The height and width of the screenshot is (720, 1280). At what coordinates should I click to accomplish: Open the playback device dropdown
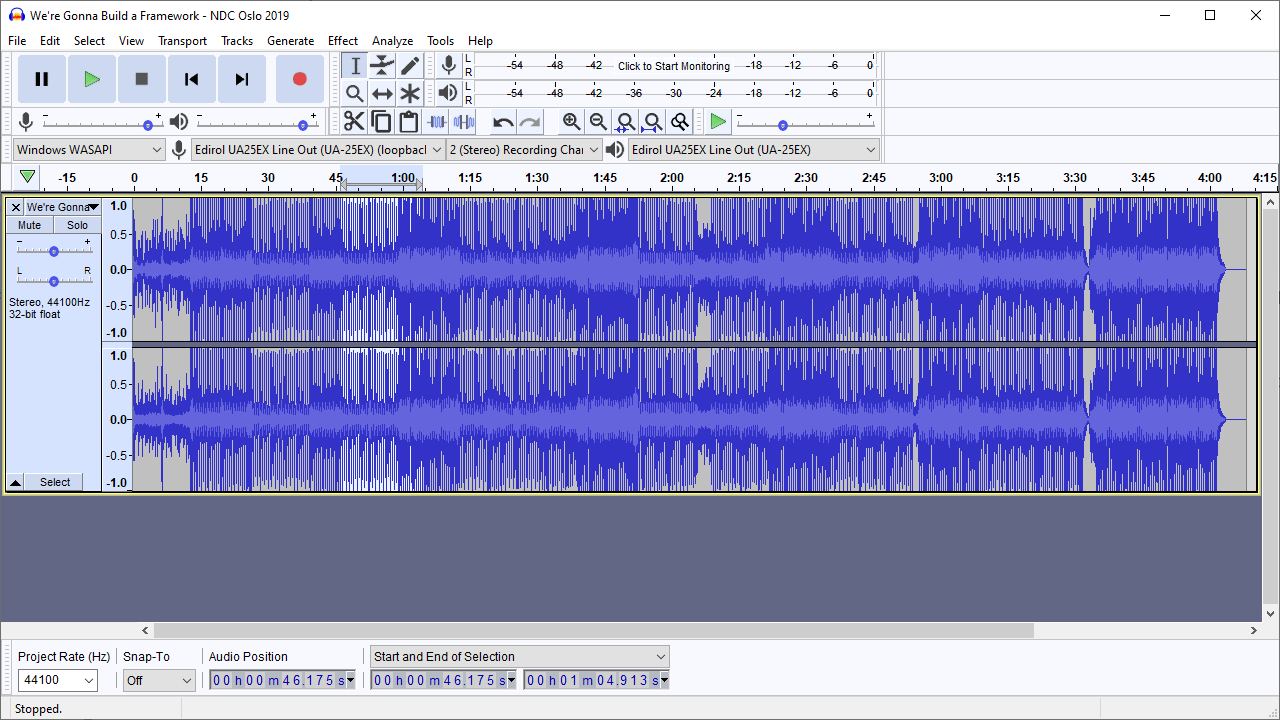(754, 150)
